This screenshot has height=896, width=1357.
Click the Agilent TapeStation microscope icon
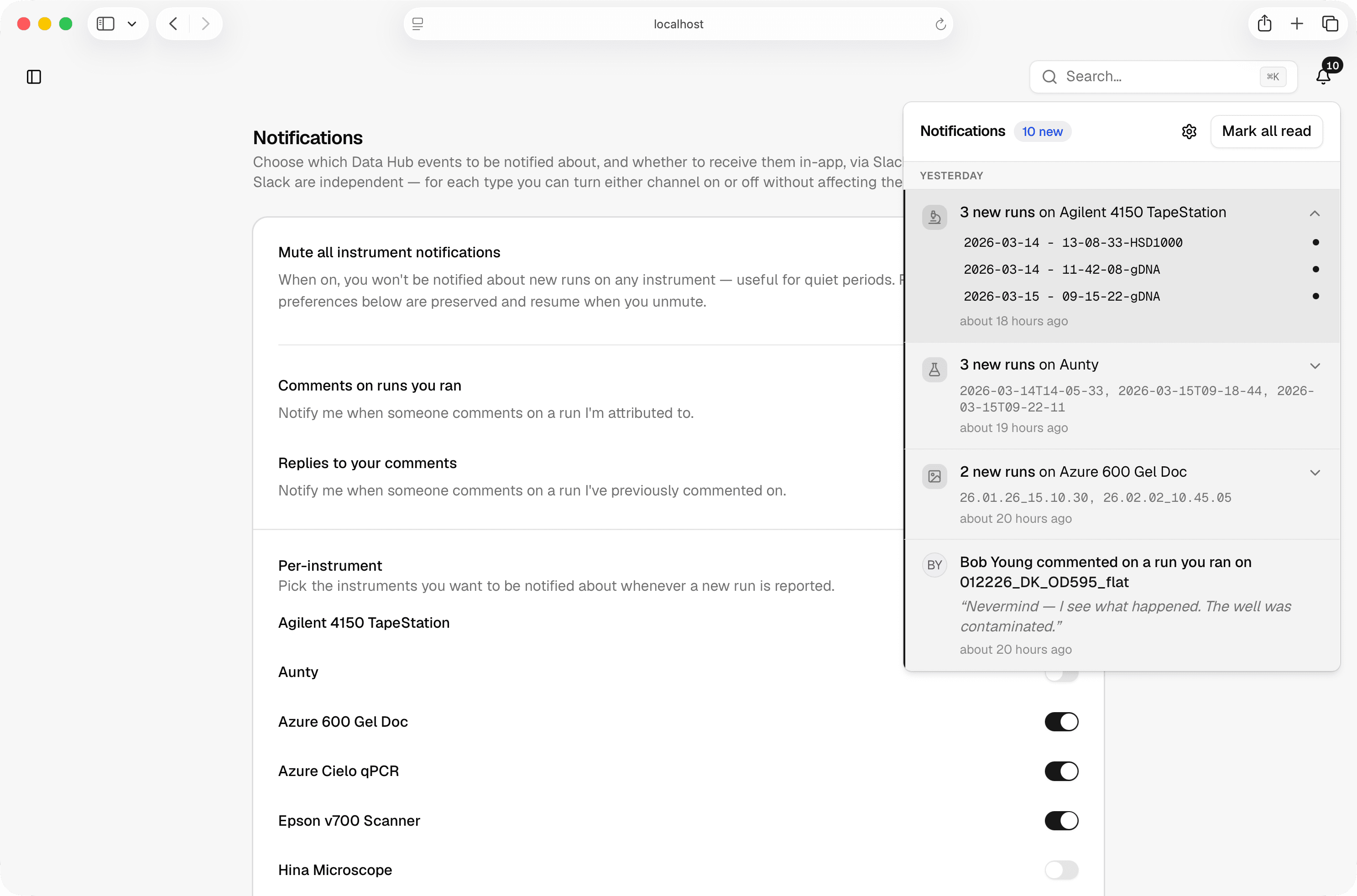(x=934, y=217)
